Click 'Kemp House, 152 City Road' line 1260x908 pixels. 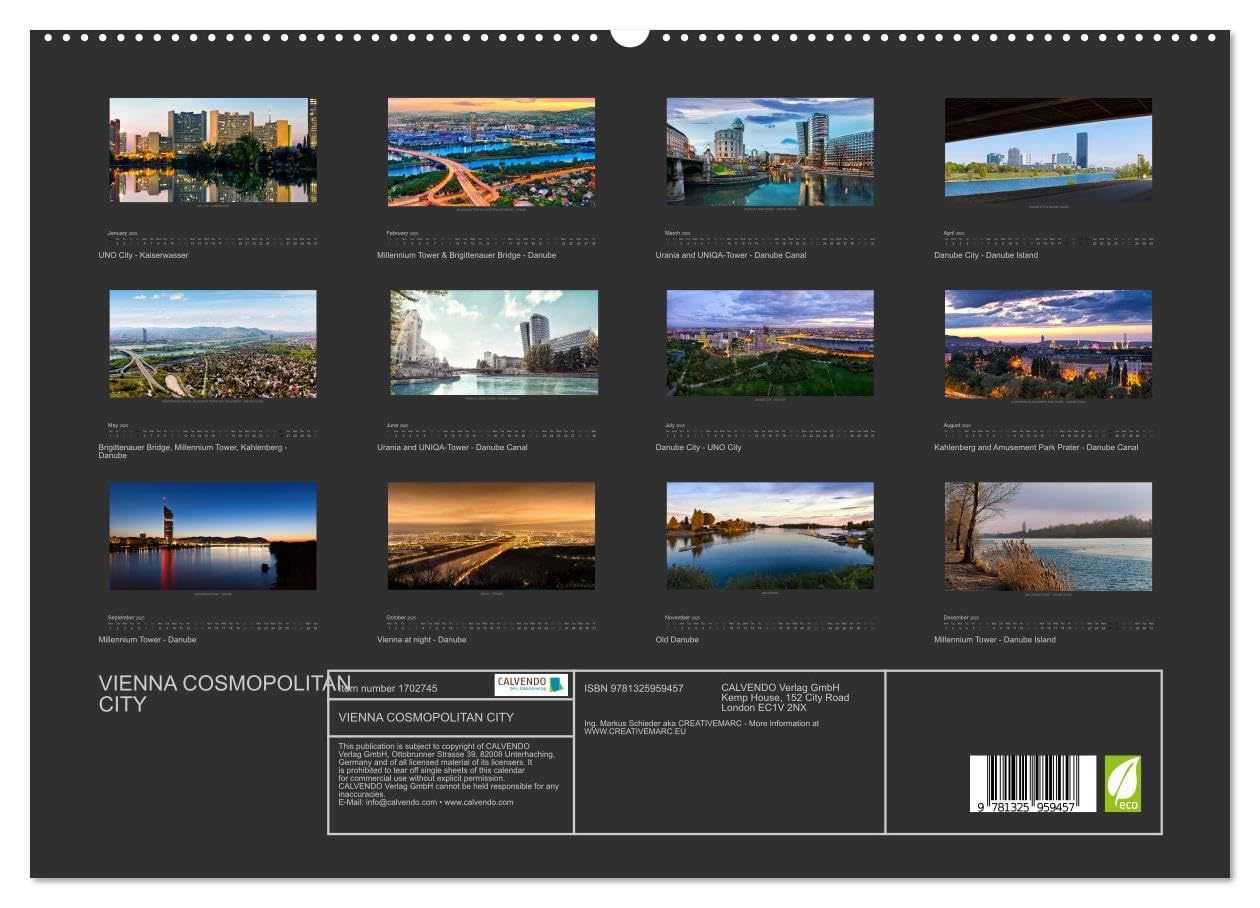pos(785,697)
